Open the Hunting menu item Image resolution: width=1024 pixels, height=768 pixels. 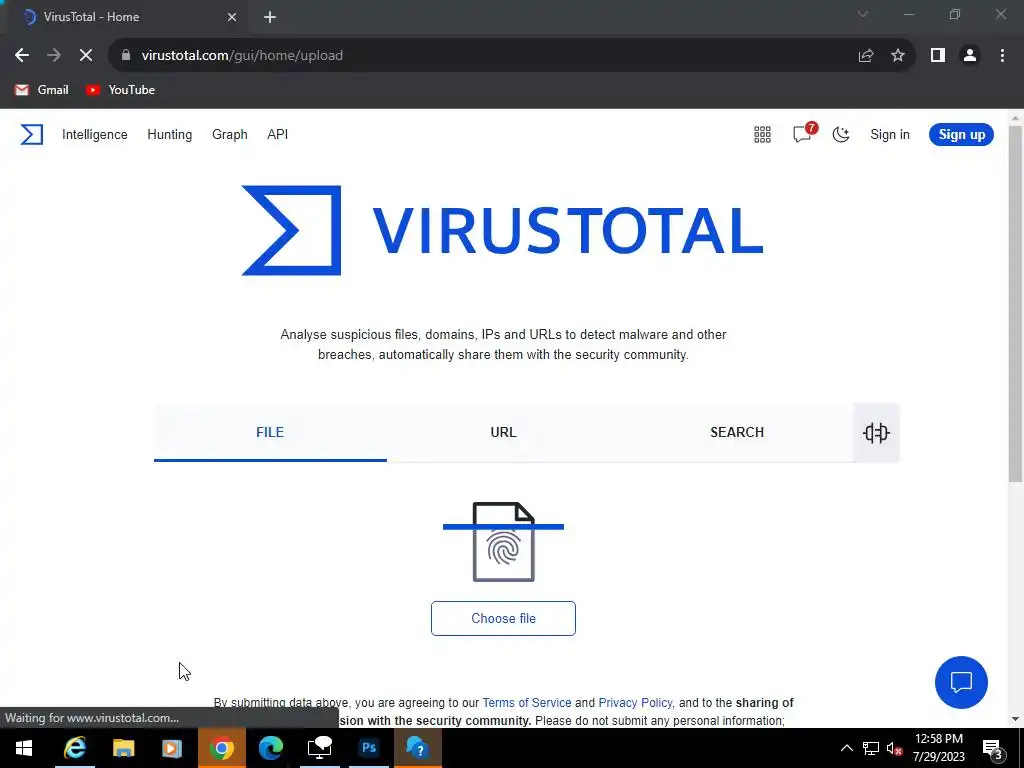click(x=170, y=135)
